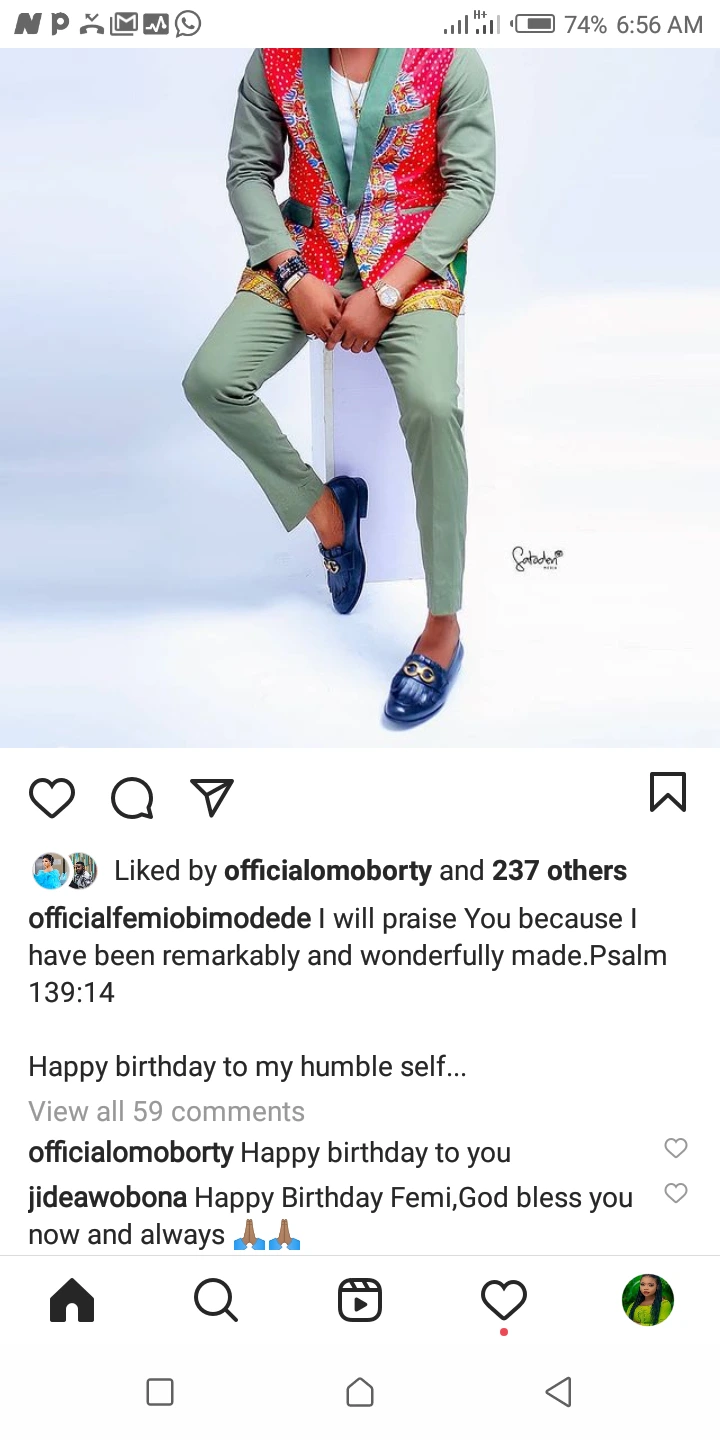Viewport: 720px width, 1440px height.
Task: Open jideawobona's profile link
Action: 107,1197
